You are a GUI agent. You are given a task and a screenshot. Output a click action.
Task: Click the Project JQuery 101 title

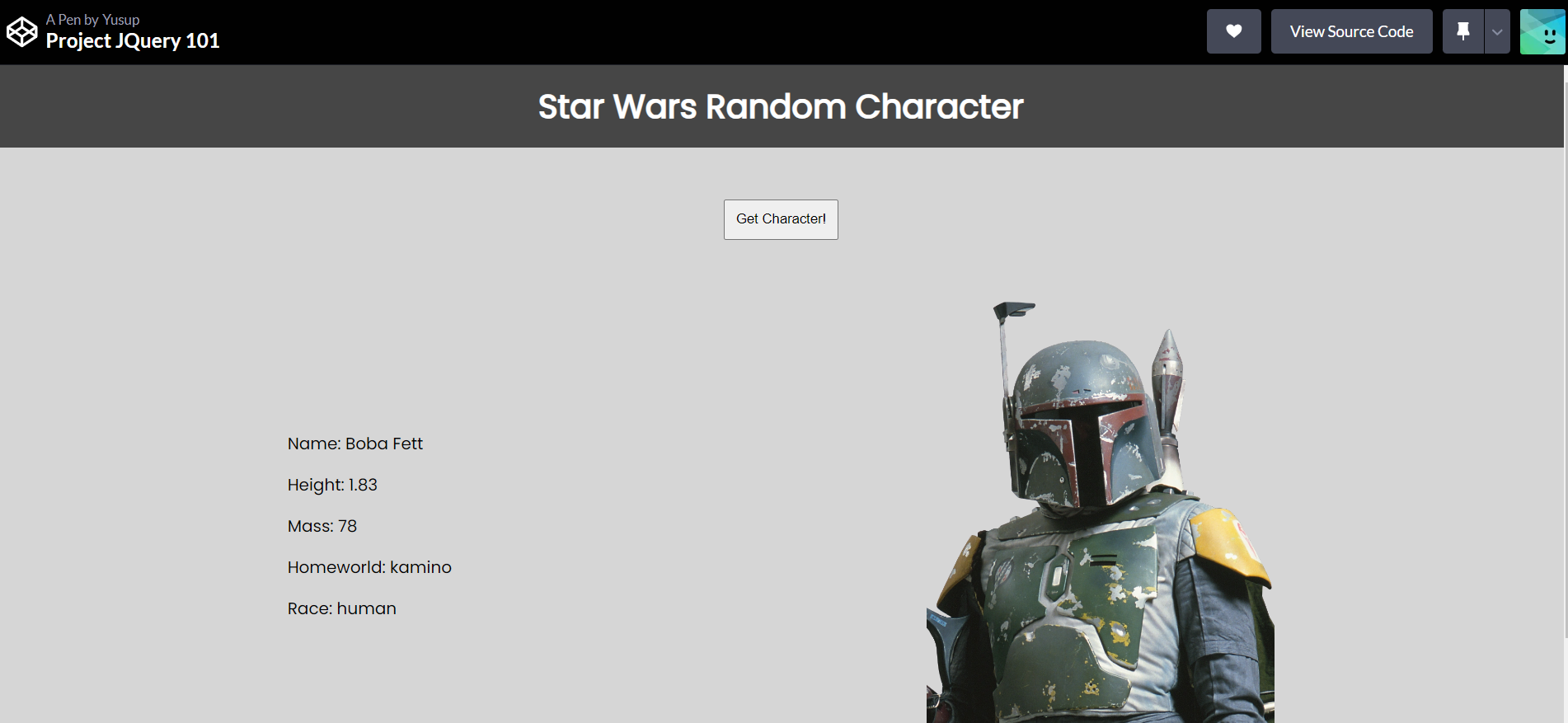point(133,41)
